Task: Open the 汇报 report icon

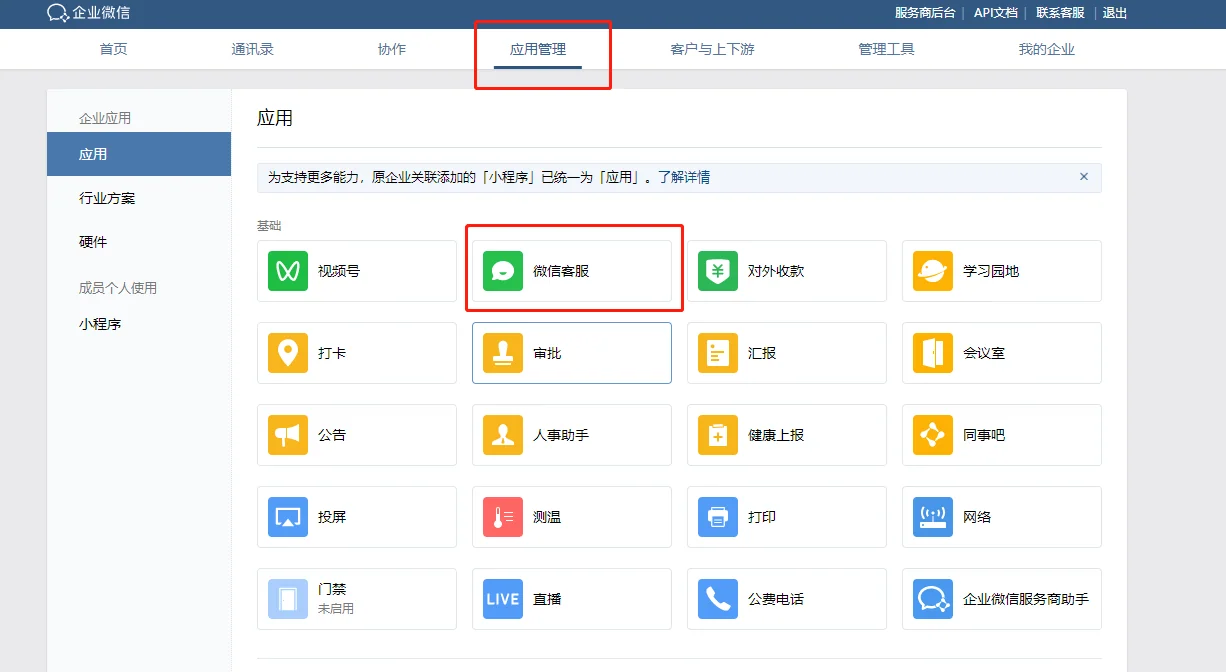Action: tap(718, 353)
